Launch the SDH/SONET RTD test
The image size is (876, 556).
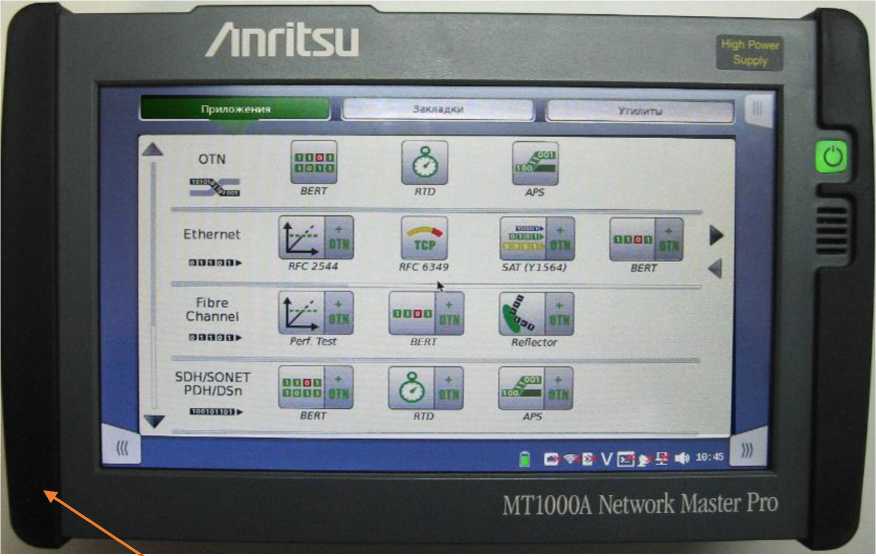[x=425, y=388]
